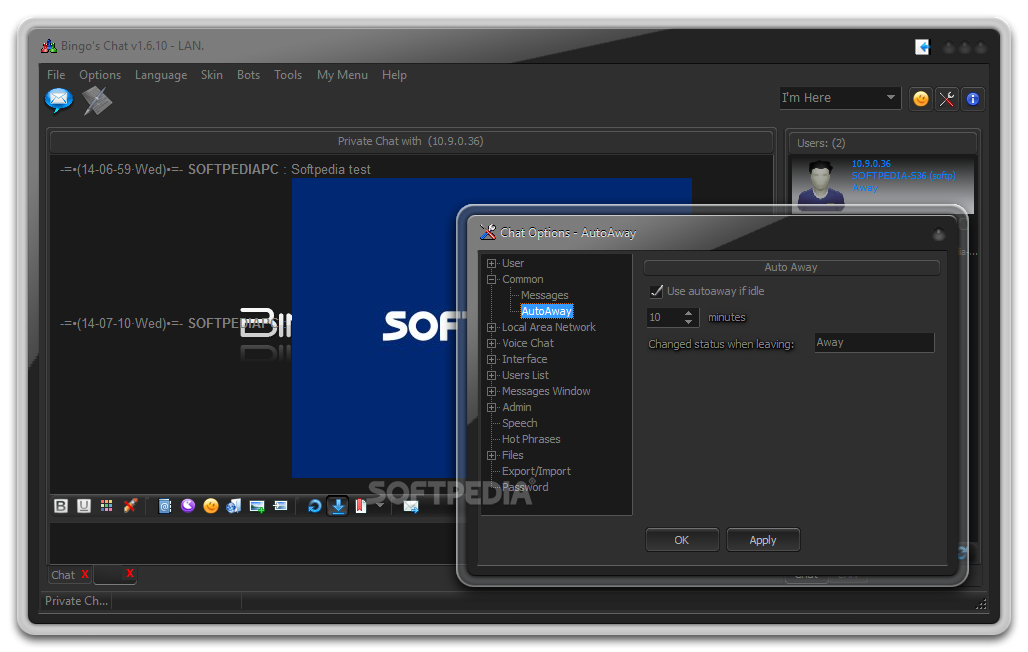The width and height of the screenshot is (1028, 652).
Task: Click the blue arrow icon in title bar
Action: (922, 47)
